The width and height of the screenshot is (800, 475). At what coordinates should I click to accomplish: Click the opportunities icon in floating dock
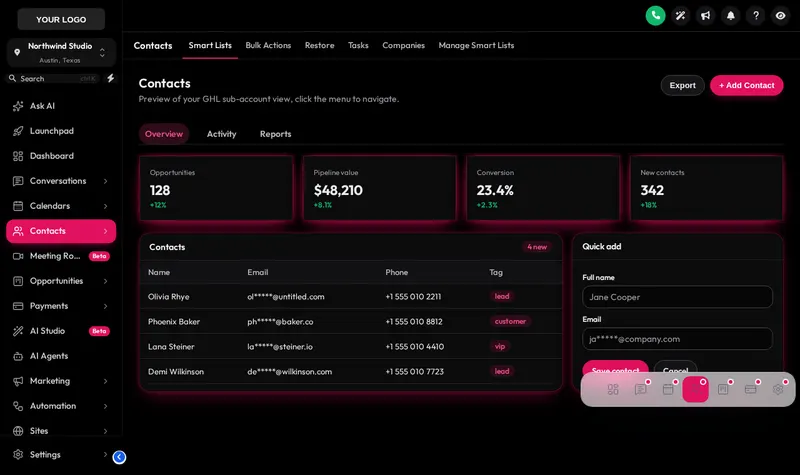coord(723,389)
